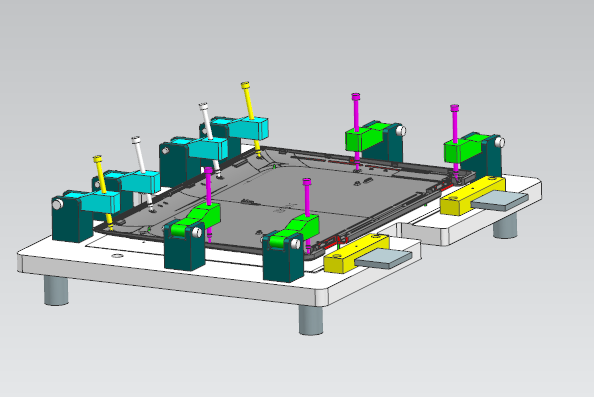The height and width of the screenshot is (397, 594).
Task: Click the small circular hole in the base plate front-left
Action: (117, 256)
